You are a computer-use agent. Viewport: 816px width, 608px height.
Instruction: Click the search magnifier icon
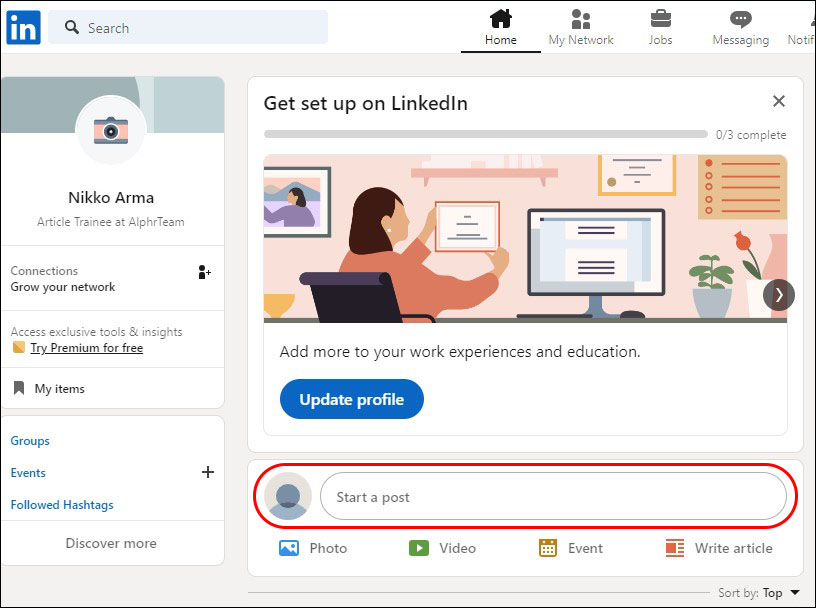coord(72,27)
